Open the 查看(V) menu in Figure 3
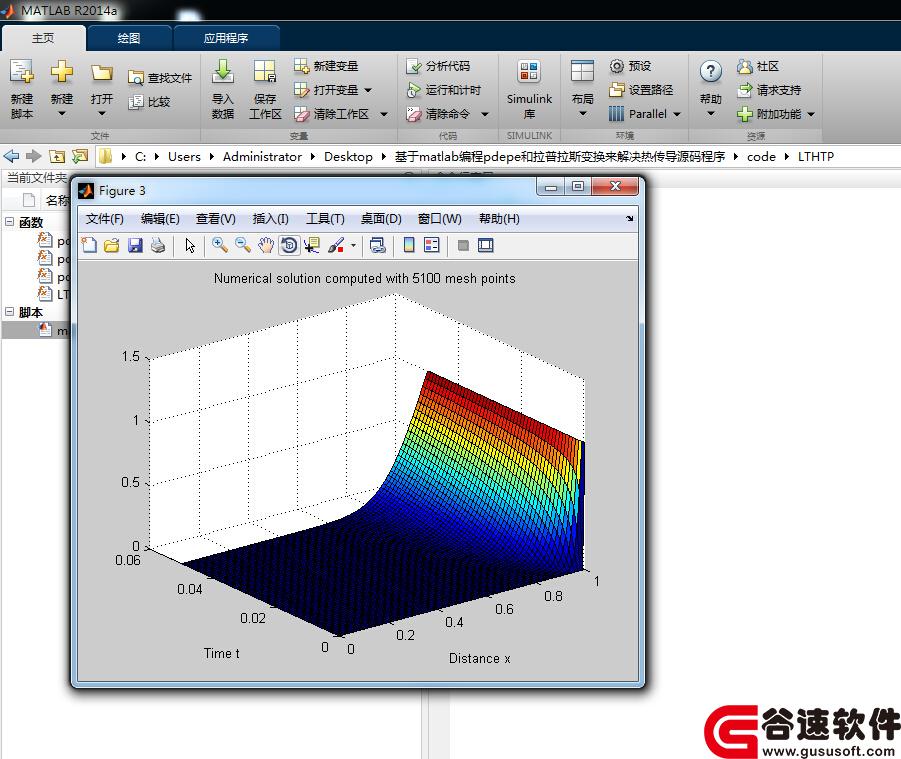Viewport: 901px width, 759px height. tap(215, 219)
